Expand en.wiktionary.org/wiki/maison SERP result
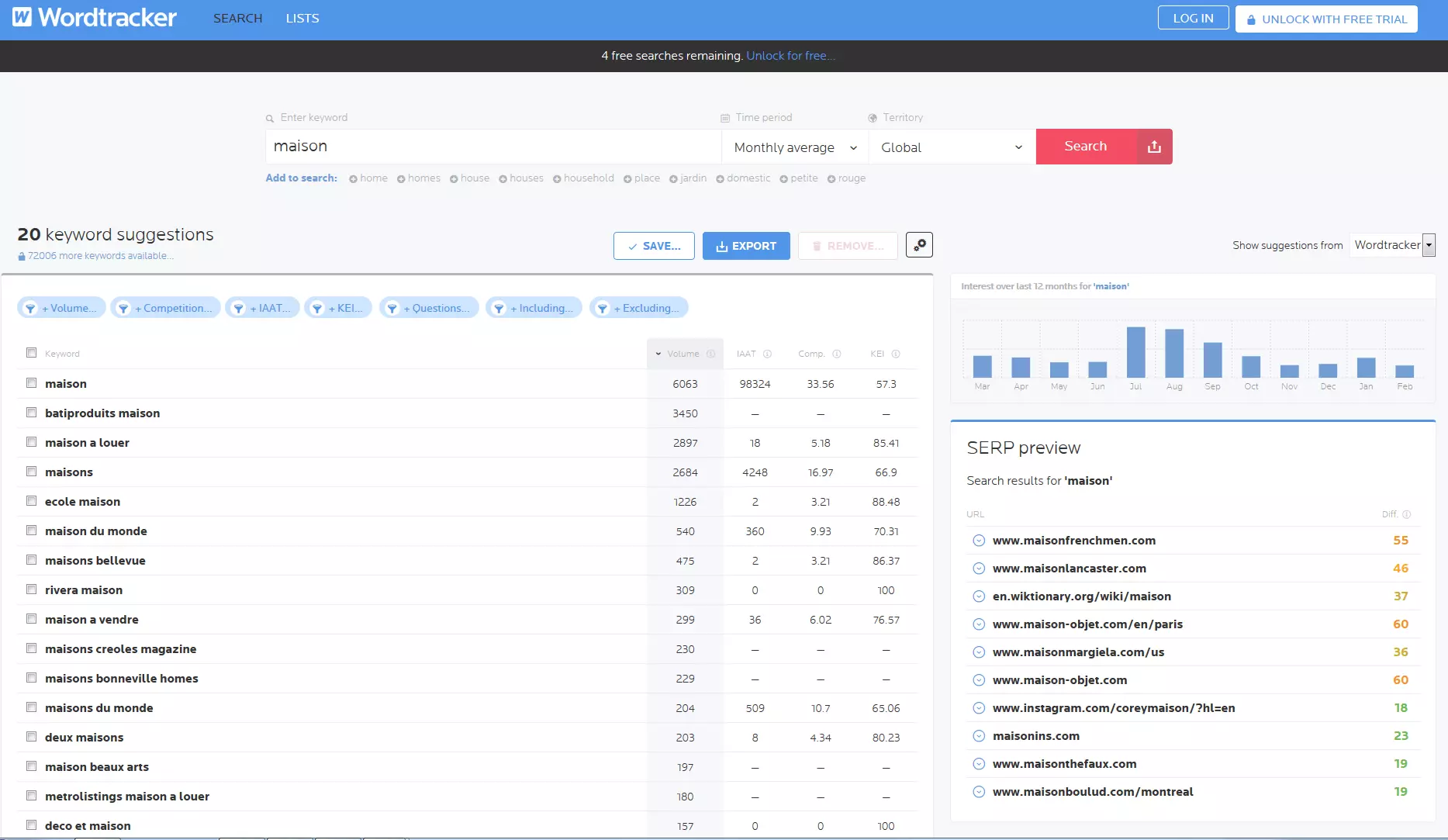 tap(979, 596)
